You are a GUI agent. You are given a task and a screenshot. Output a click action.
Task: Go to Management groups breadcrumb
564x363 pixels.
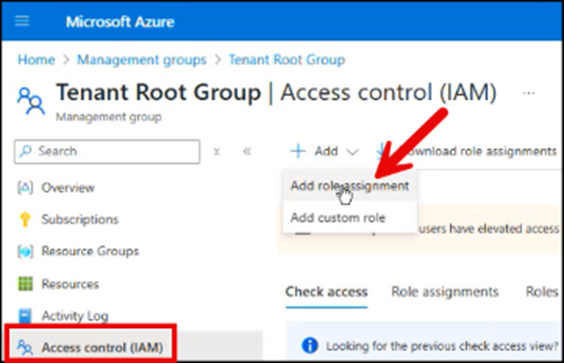pyautogui.click(x=142, y=60)
